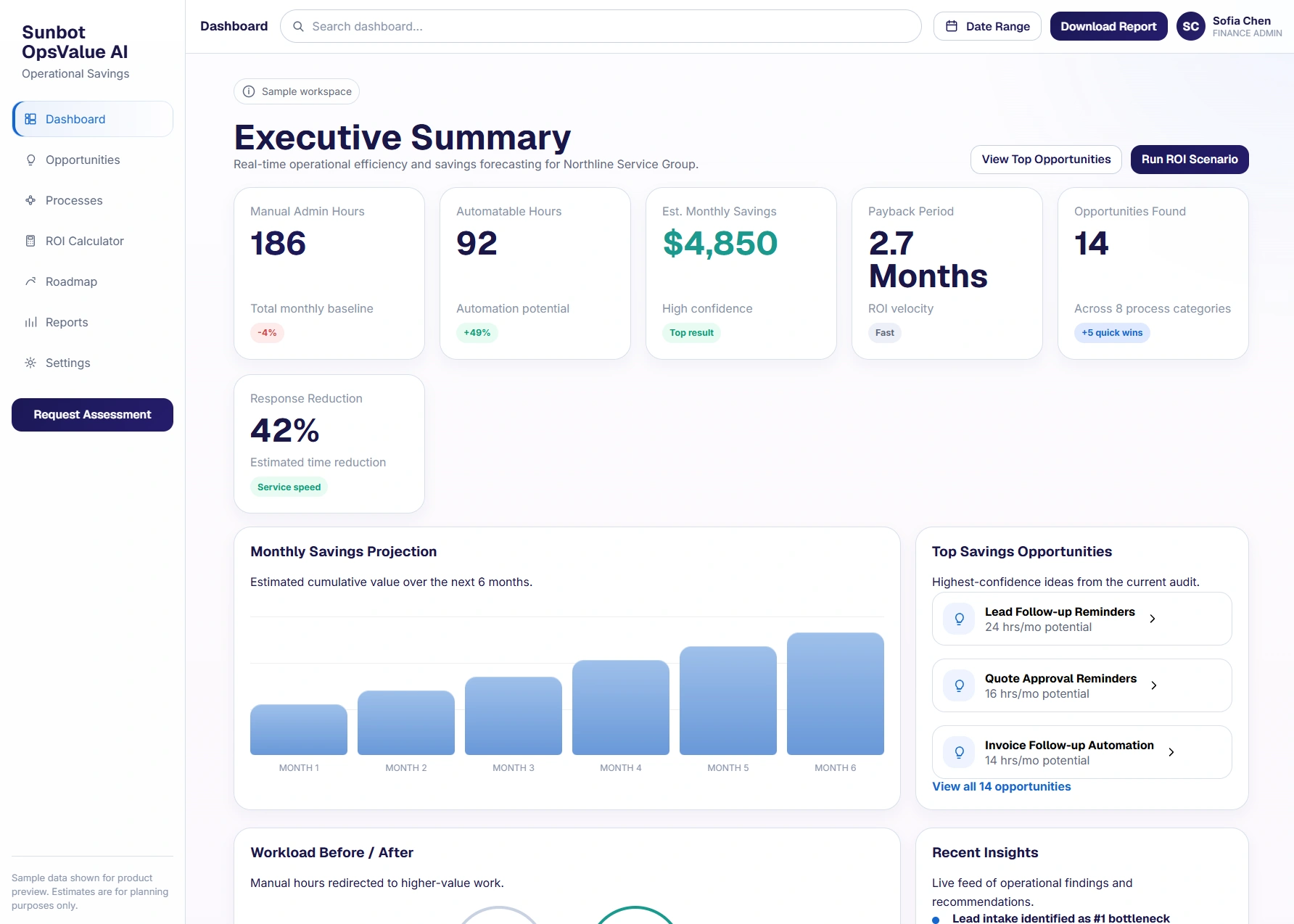Click the Recent Insights heading

[x=985, y=853]
